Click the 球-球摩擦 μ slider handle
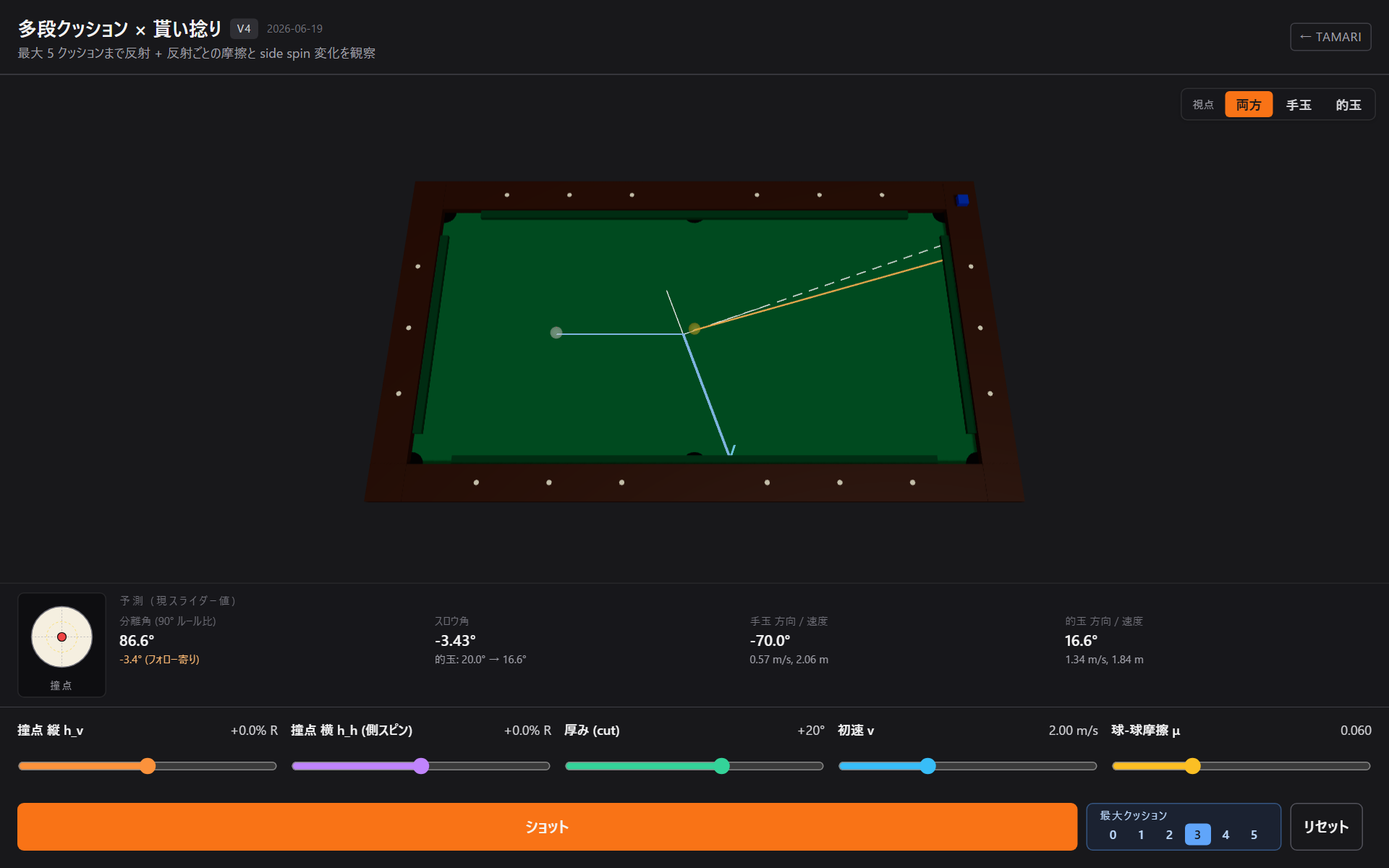The width and height of the screenshot is (1389, 868). click(1192, 766)
